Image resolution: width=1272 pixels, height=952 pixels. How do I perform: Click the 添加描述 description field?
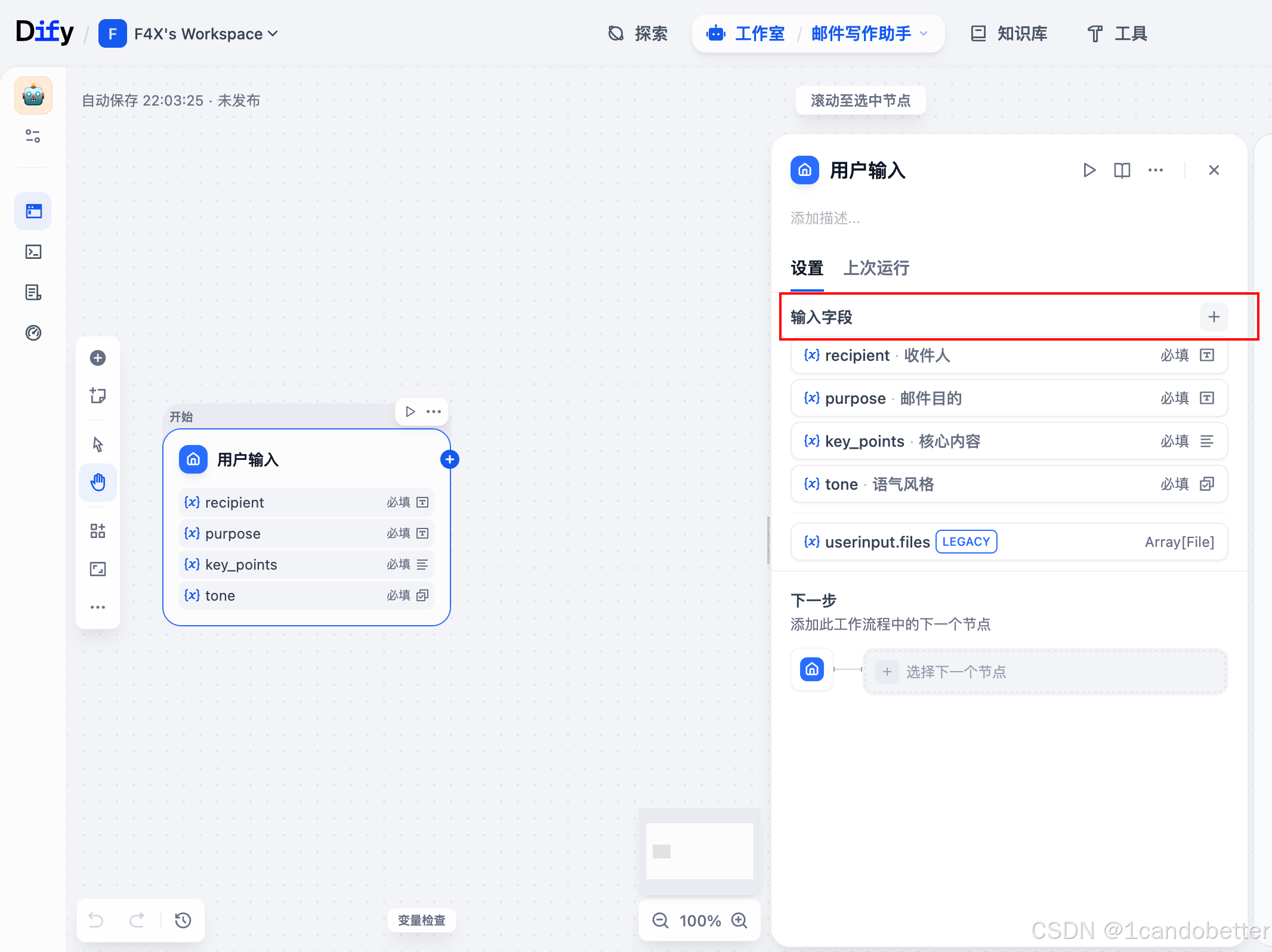825,218
